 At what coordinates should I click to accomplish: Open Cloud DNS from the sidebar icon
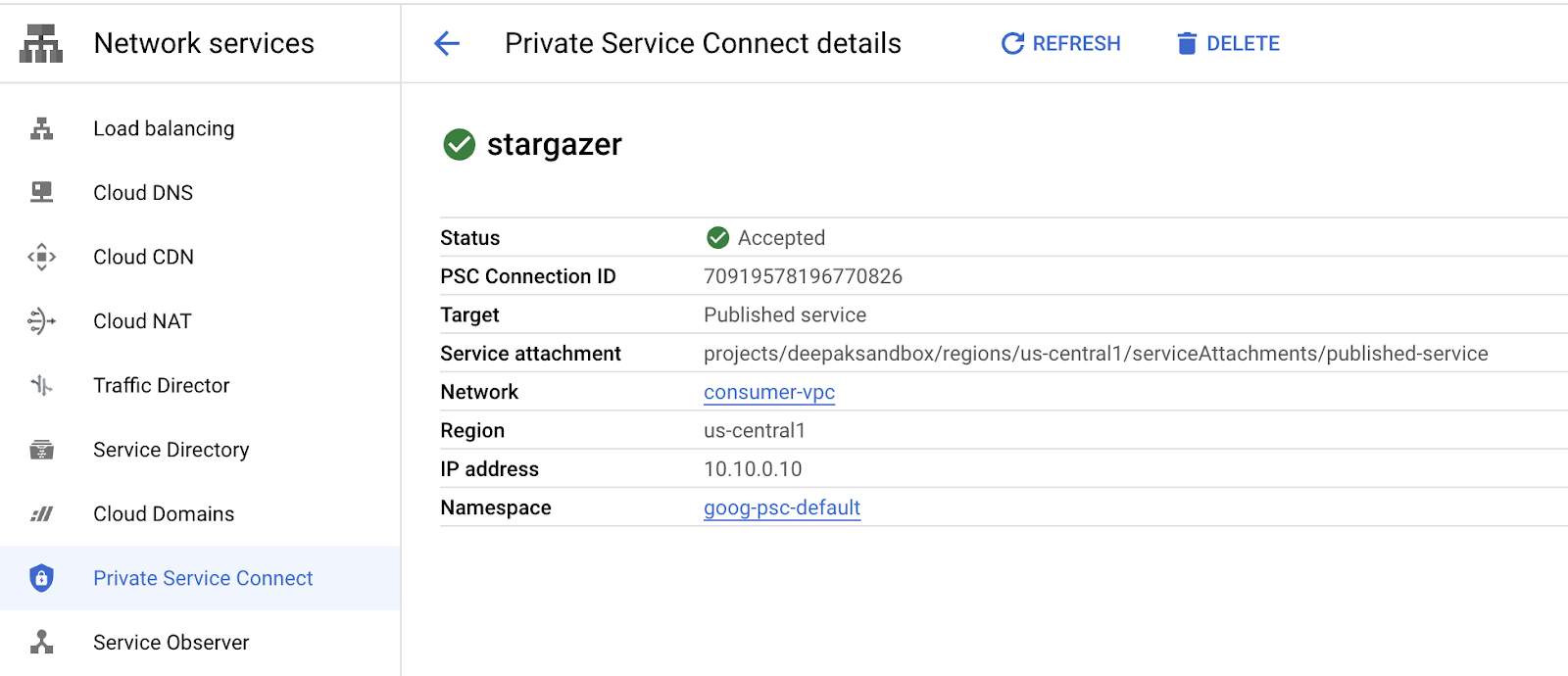[x=40, y=192]
